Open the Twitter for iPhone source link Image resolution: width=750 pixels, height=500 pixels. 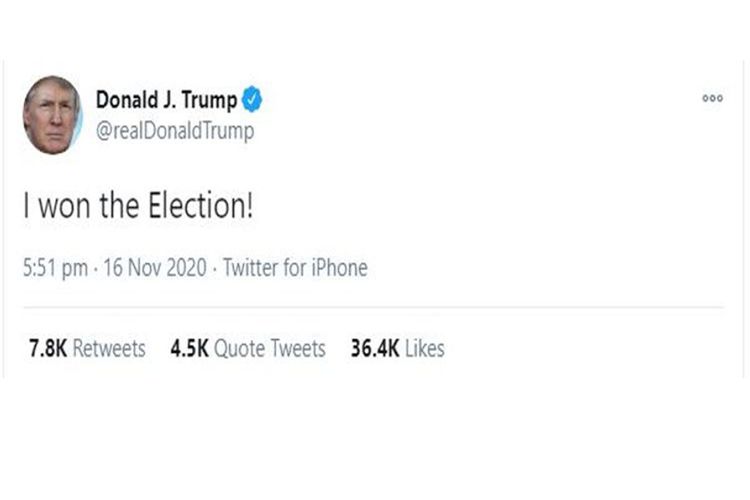(x=295, y=268)
